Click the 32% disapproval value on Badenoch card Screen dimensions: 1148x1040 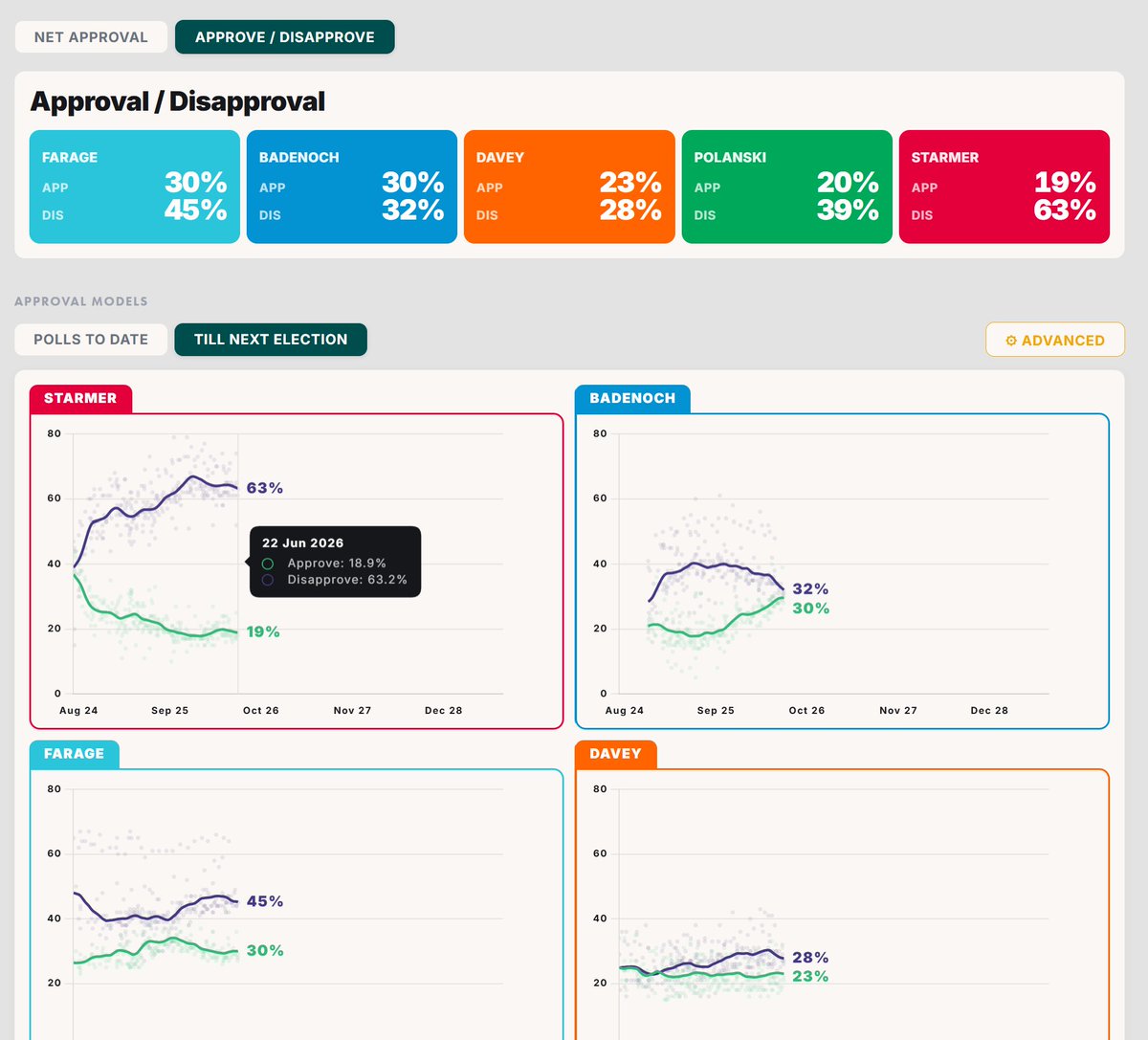413,210
